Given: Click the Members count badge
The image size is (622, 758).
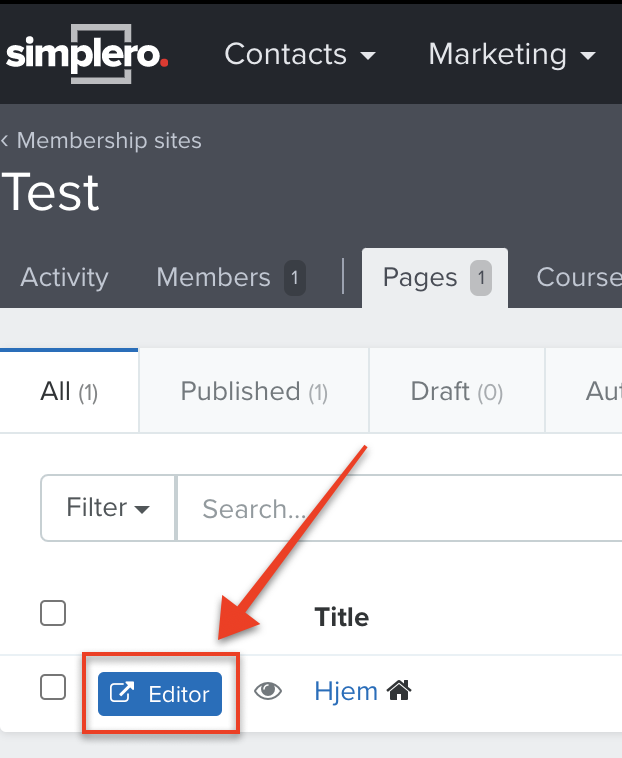Looking at the screenshot, I should click(x=294, y=278).
